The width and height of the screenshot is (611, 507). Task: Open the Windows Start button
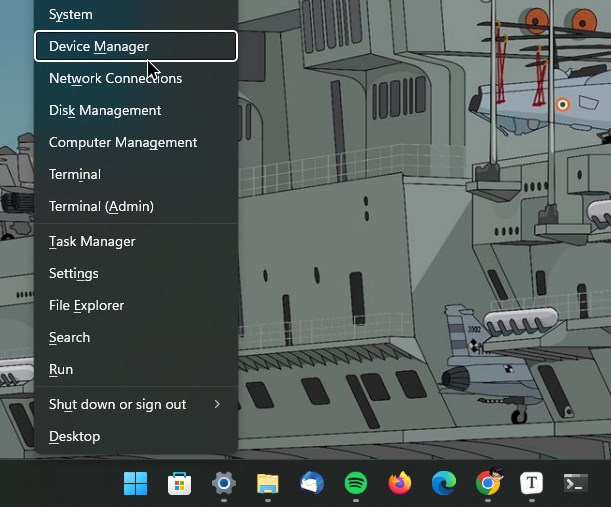pyautogui.click(x=136, y=483)
